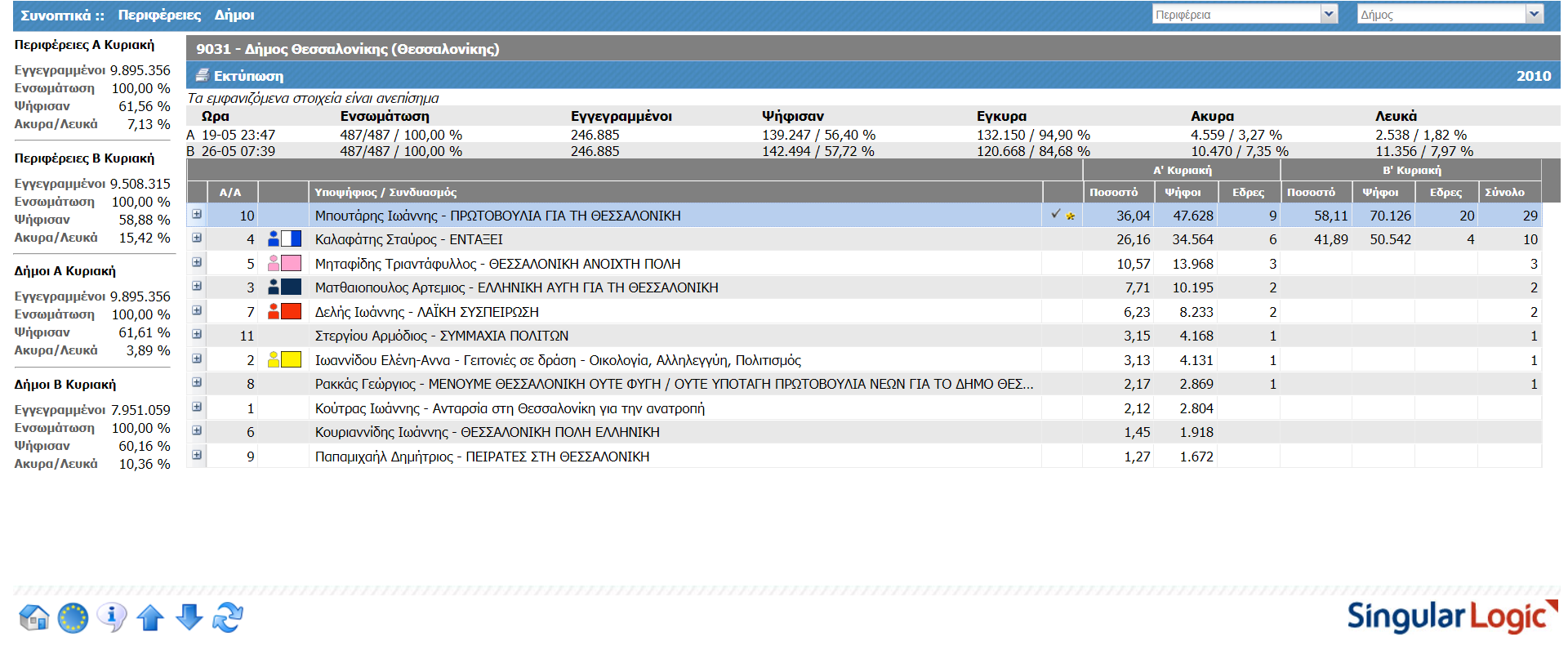Click the EU flag stars icon
The height and width of the screenshot is (646, 1568).
73,617
